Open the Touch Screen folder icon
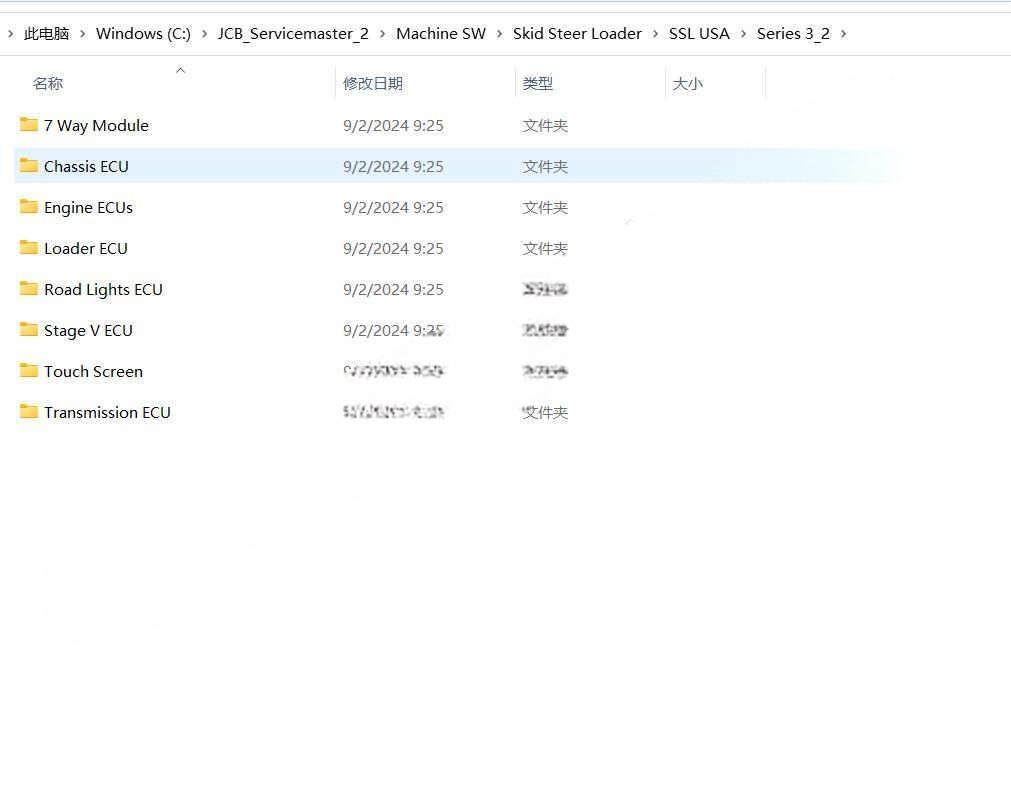 pyautogui.click(x=28, y=371)
